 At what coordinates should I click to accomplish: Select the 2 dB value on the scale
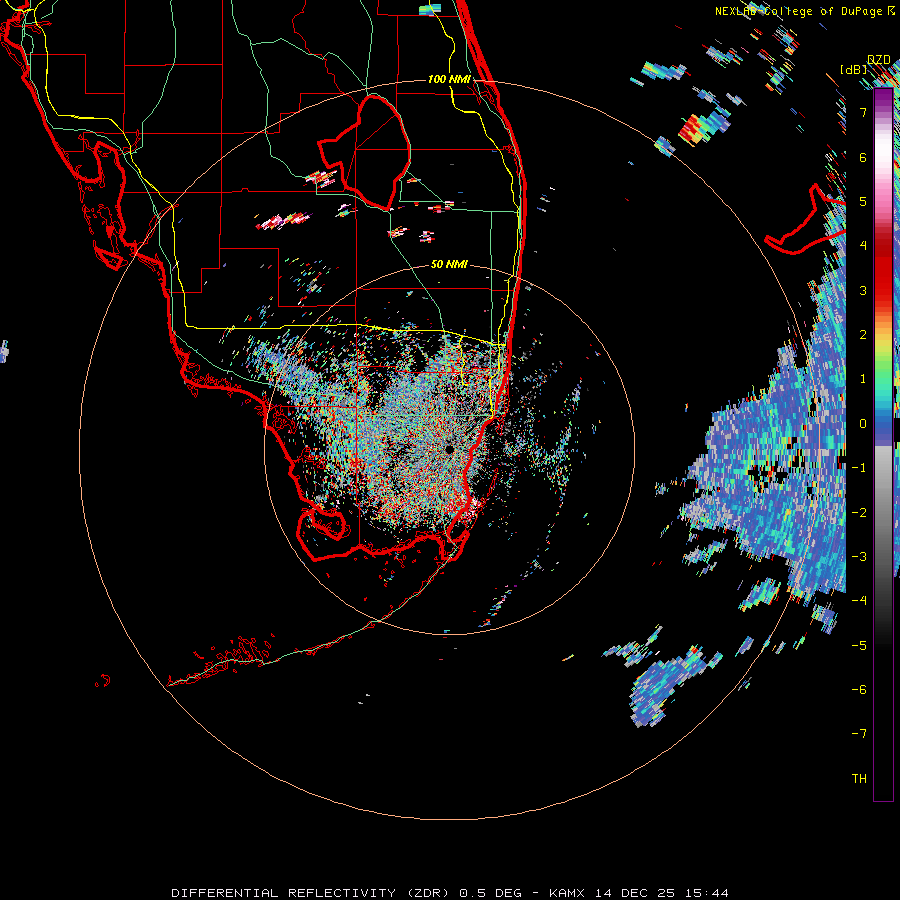(863, 335)
